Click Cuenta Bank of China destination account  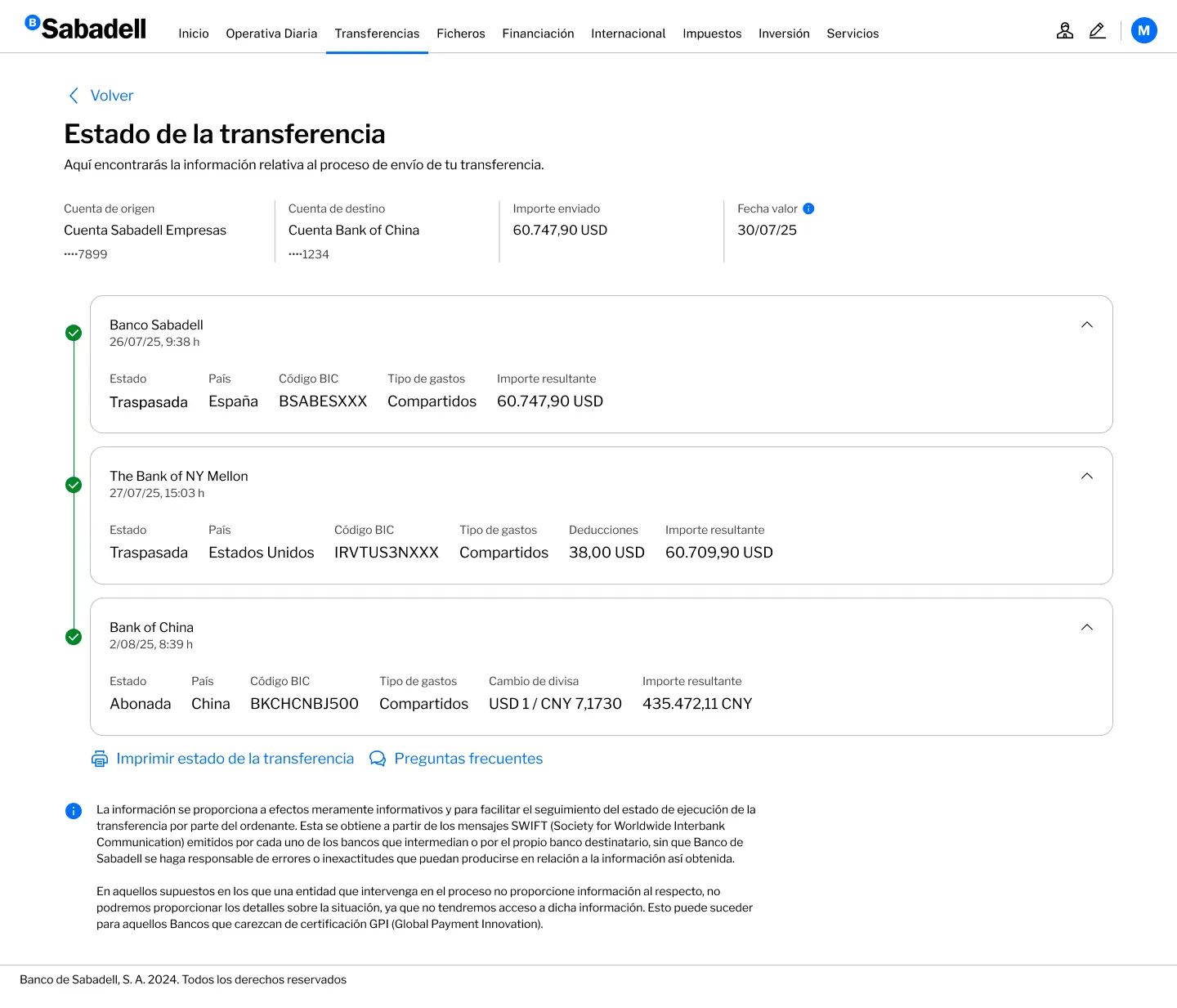click(354, 231)
